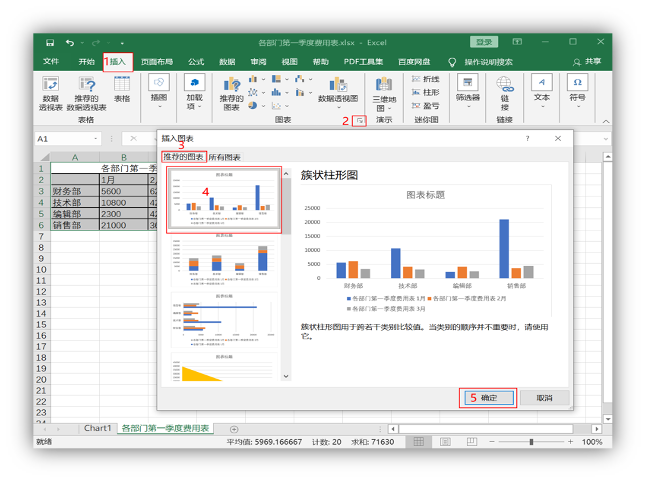Insert a Table from the ribbon
This screenshot has height=481, width=645.
[122, 90]
